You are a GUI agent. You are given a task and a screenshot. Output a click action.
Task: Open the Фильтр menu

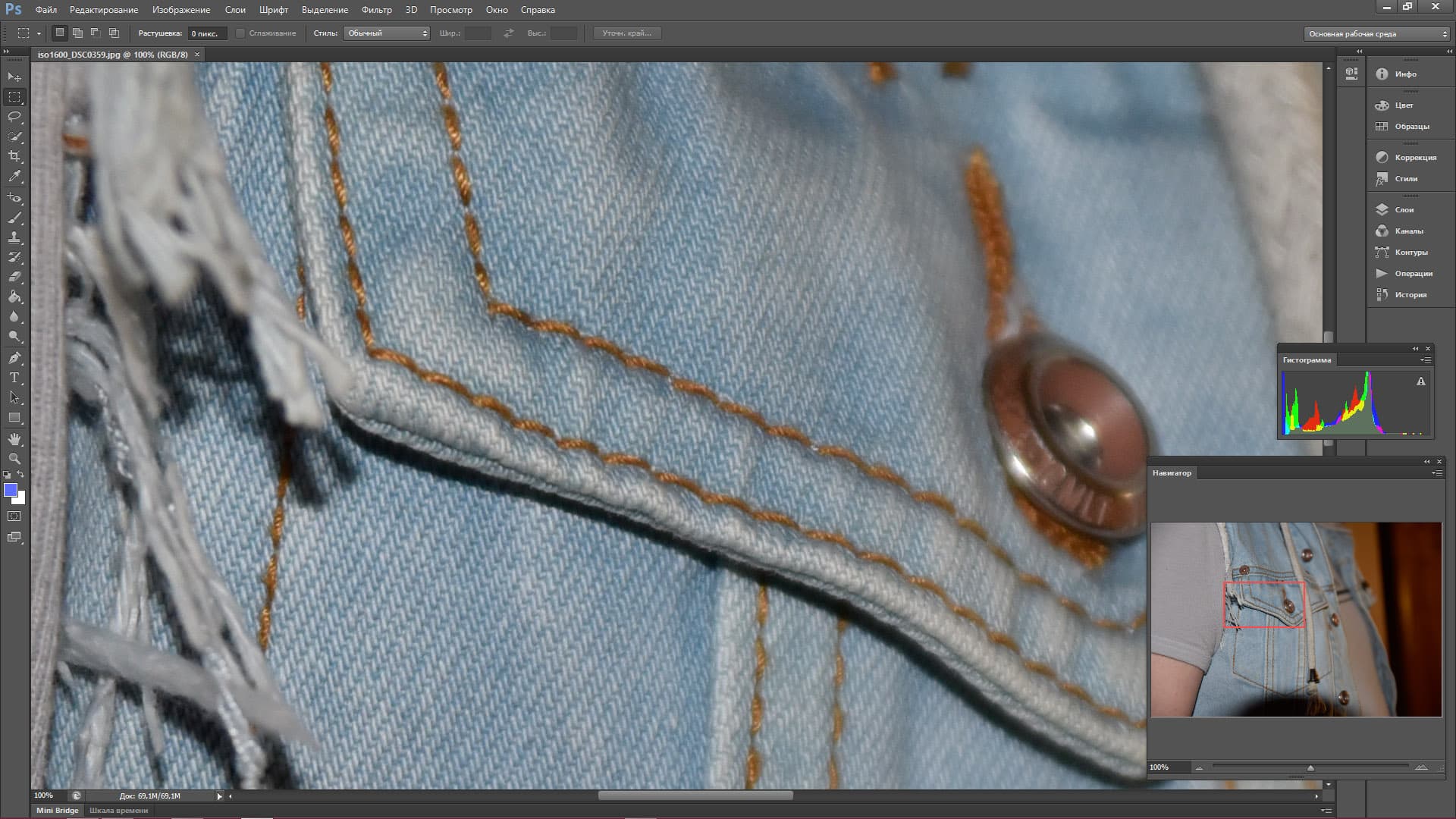point(376,10)
